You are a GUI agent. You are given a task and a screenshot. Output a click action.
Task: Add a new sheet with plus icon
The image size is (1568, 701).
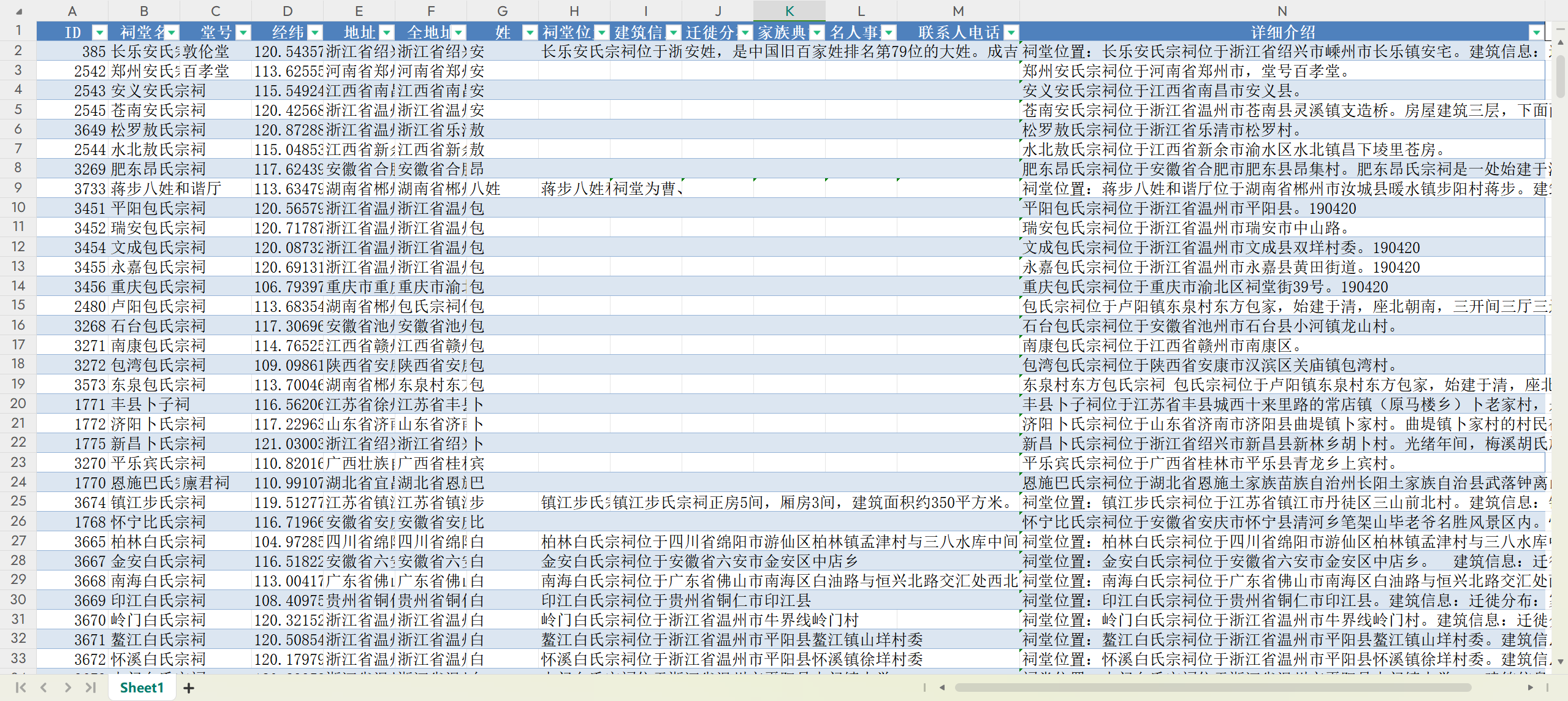pos(189,688)
